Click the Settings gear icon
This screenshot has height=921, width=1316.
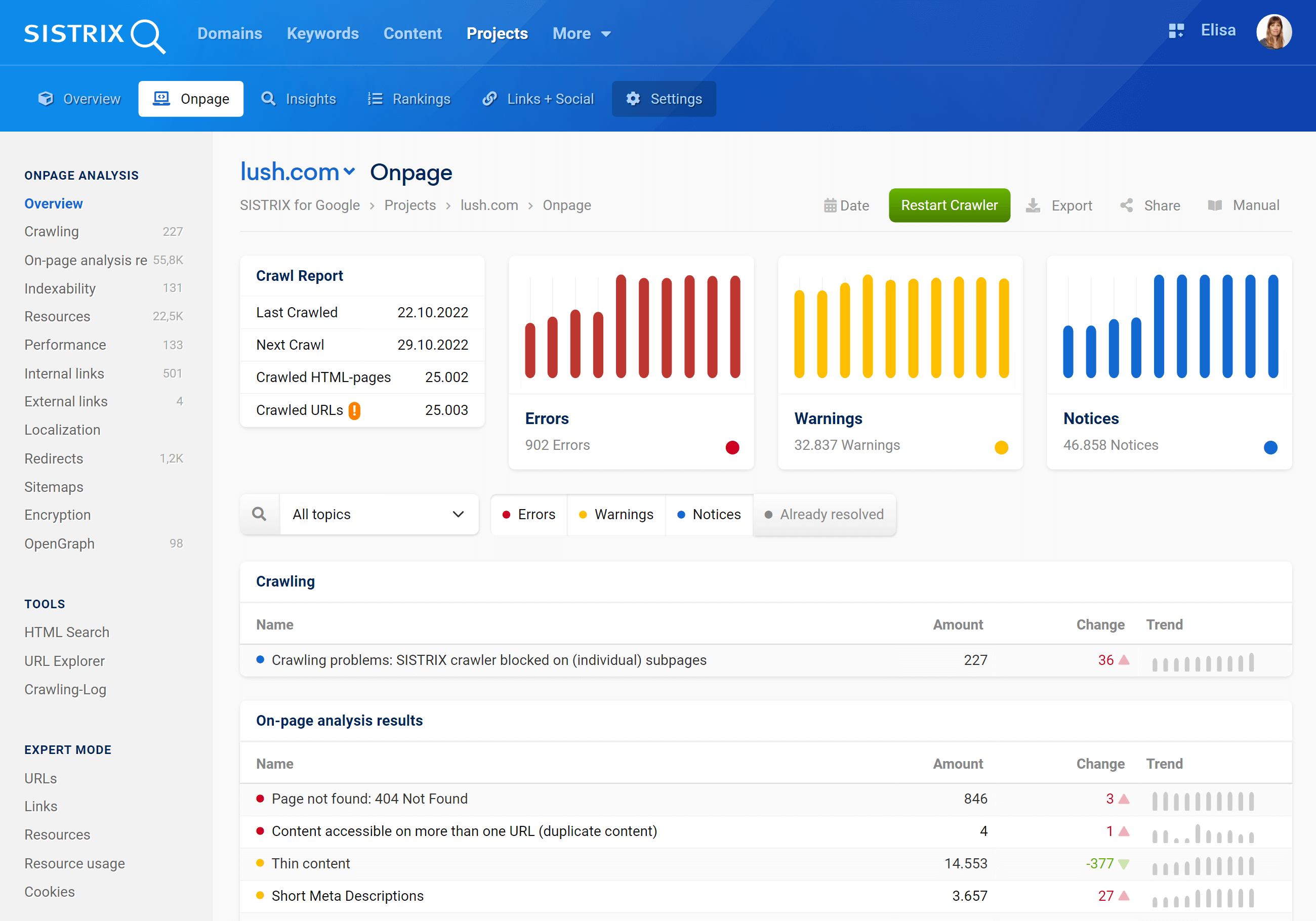(633, 99)
